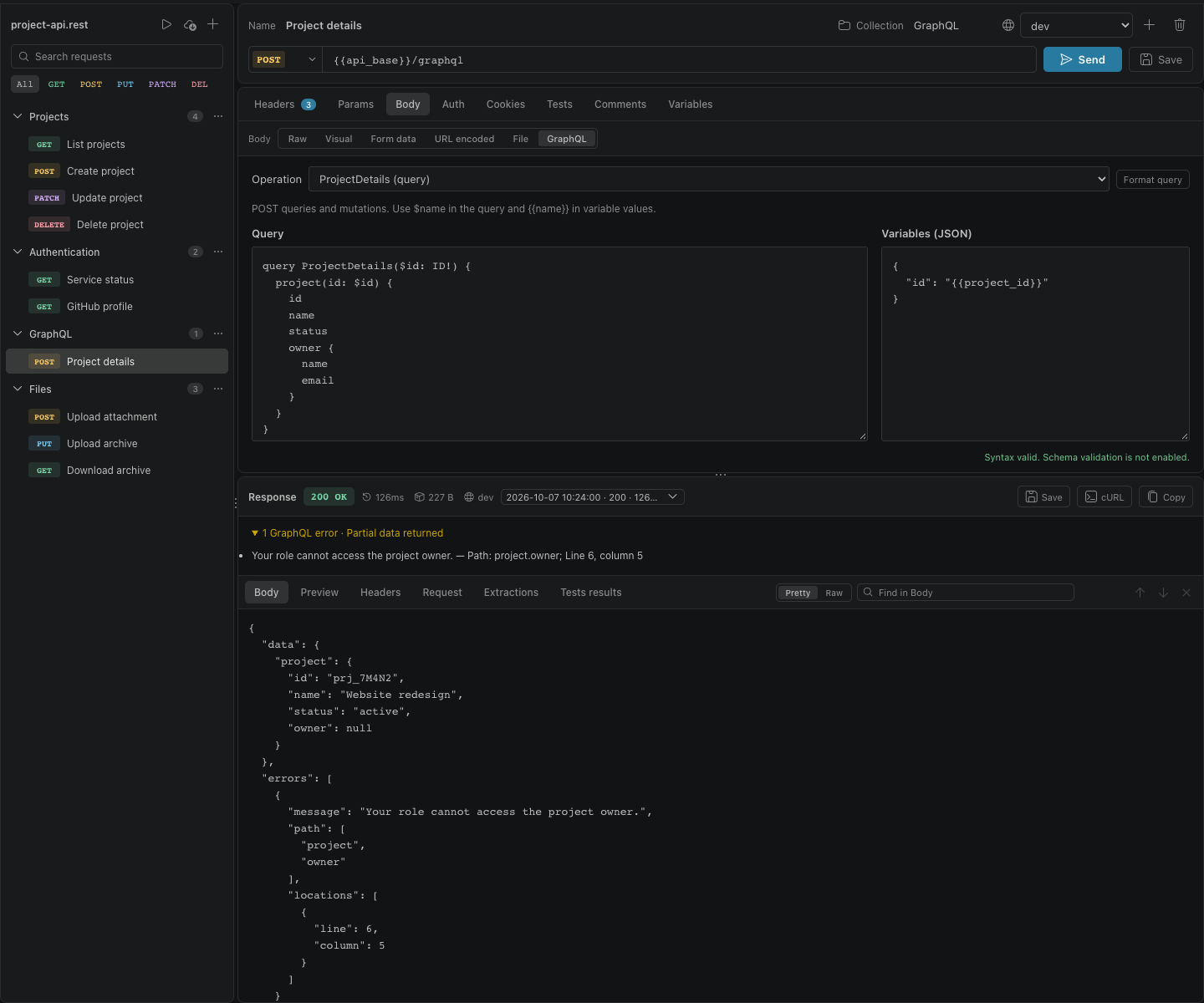Select the GitHub profile request
This screenshot has width=1204, height=1003.
pyautogui.click(x=117, y=306)
